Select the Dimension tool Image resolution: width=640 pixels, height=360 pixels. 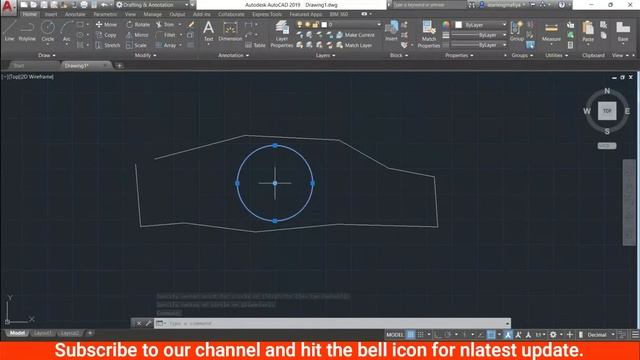point(230,31)
